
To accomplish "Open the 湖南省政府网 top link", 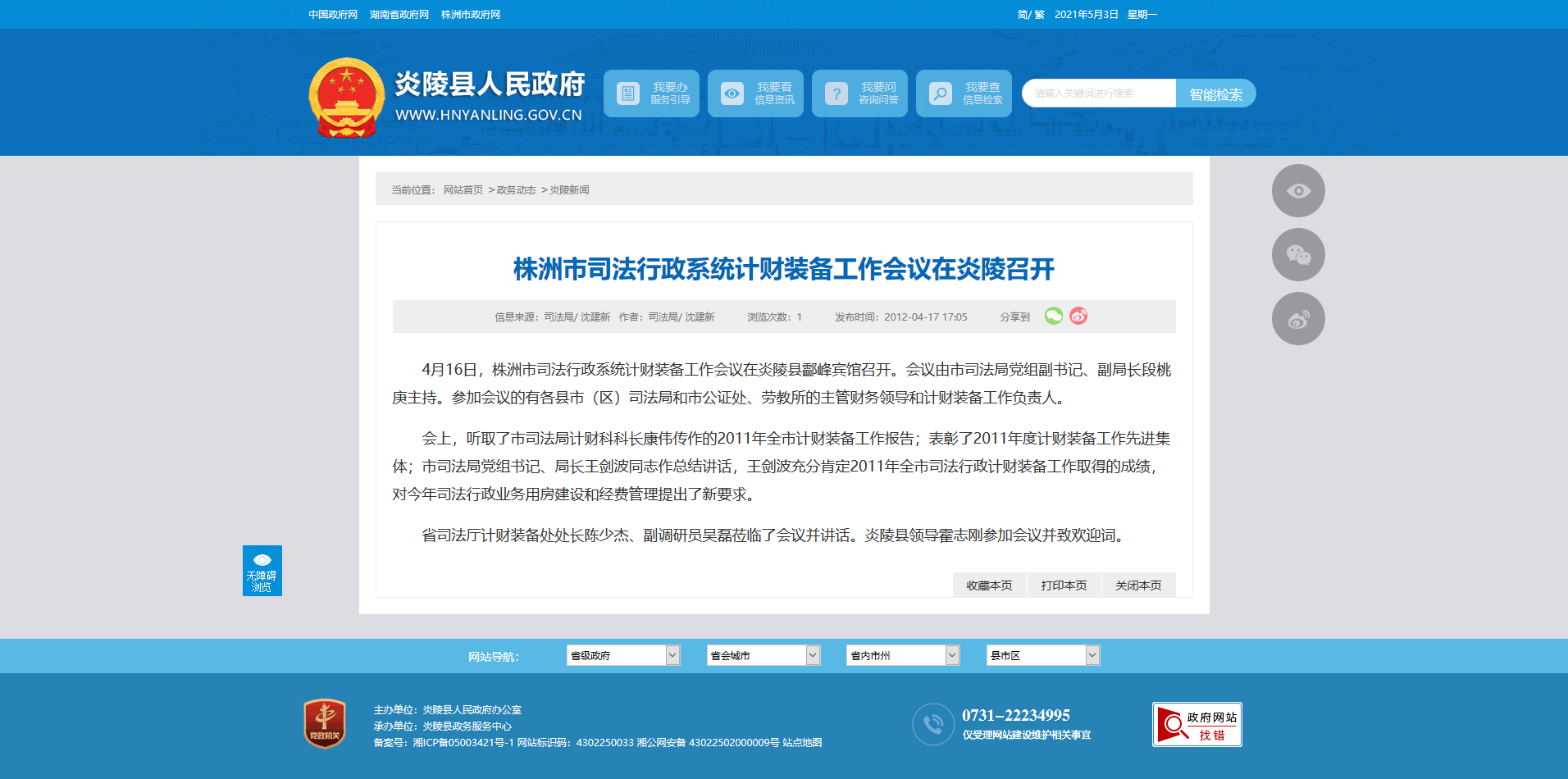I will click(399, 15).
